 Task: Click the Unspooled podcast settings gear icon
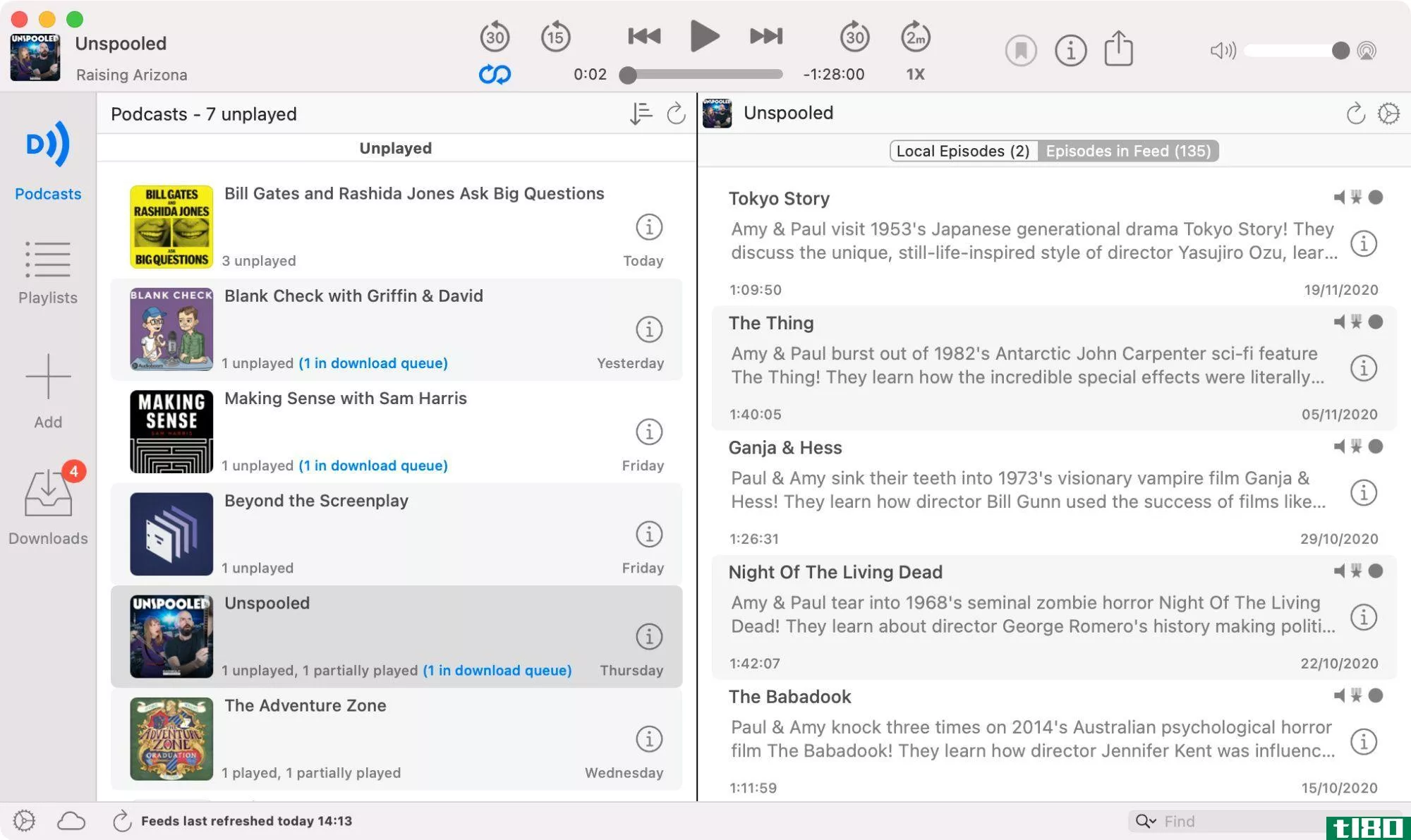tap(1389, 113)
